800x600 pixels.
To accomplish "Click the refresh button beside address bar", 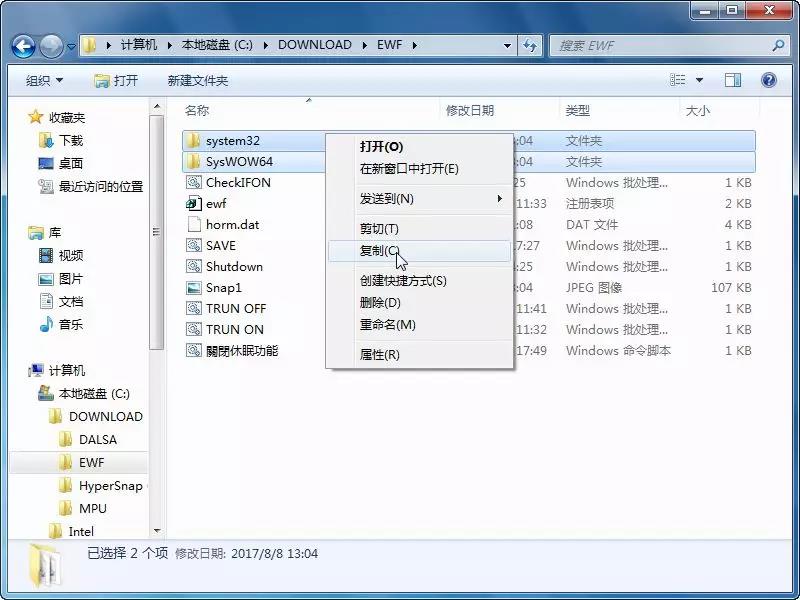I will [x=530, y=46].
